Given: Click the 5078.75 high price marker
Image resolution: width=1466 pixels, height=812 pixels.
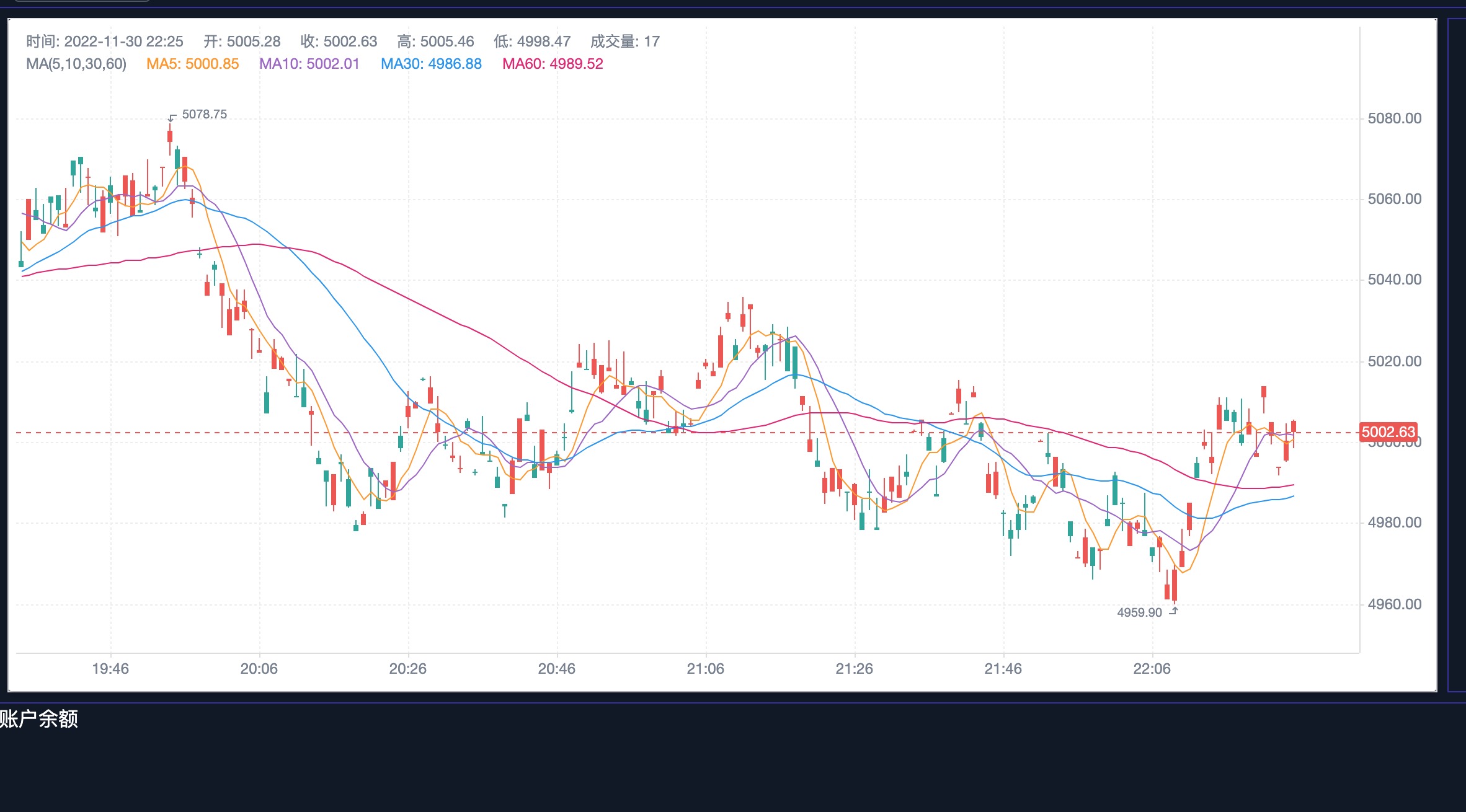Looking at the screenshot, I should click(205, 114).
